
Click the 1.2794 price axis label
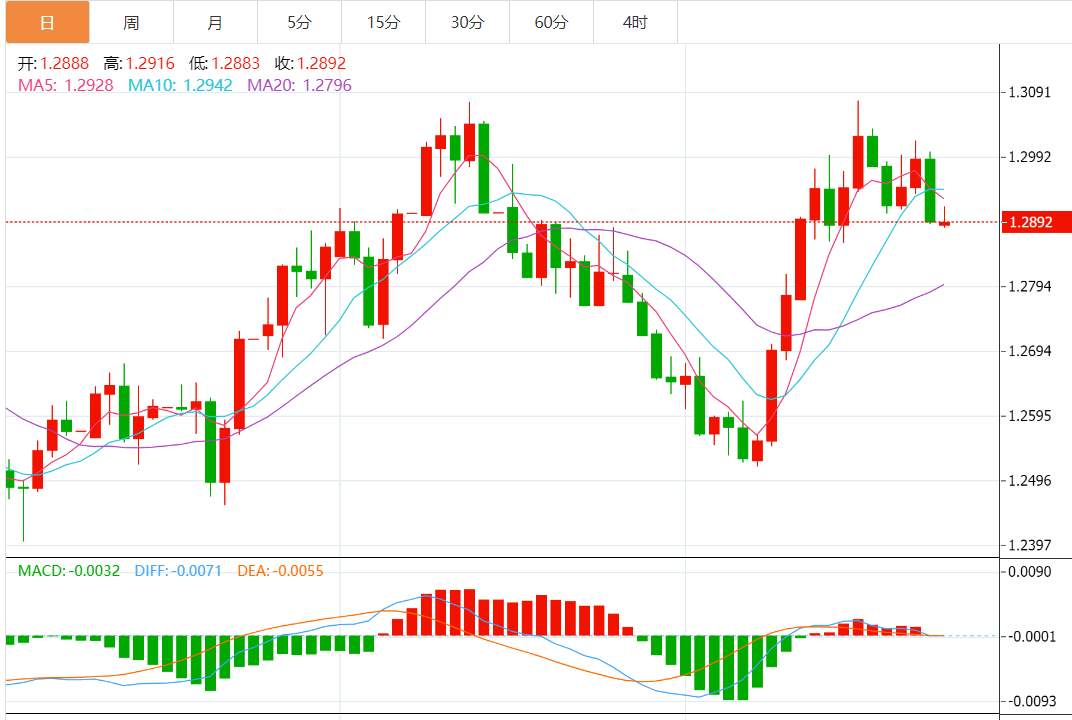[x=1030, y=286]
